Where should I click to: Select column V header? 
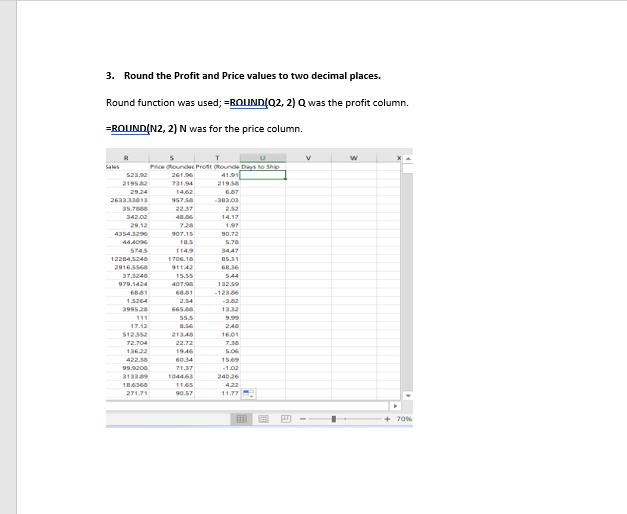(308, 158)
